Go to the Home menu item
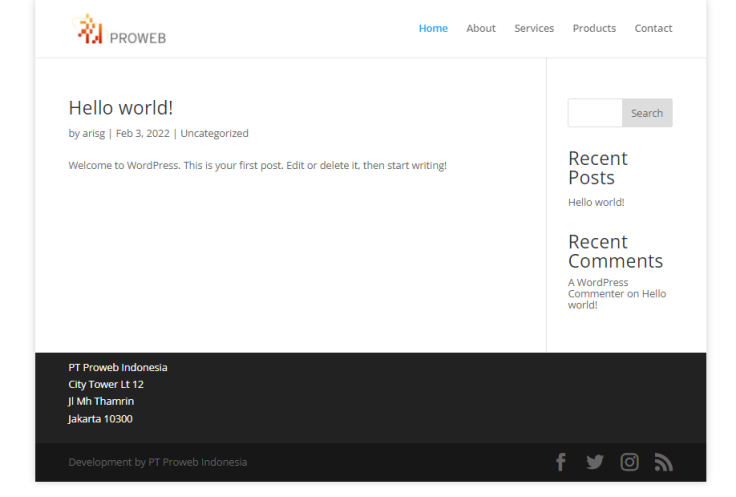The image size is (736, 497). pyautogui.click(x=433, y=28)
